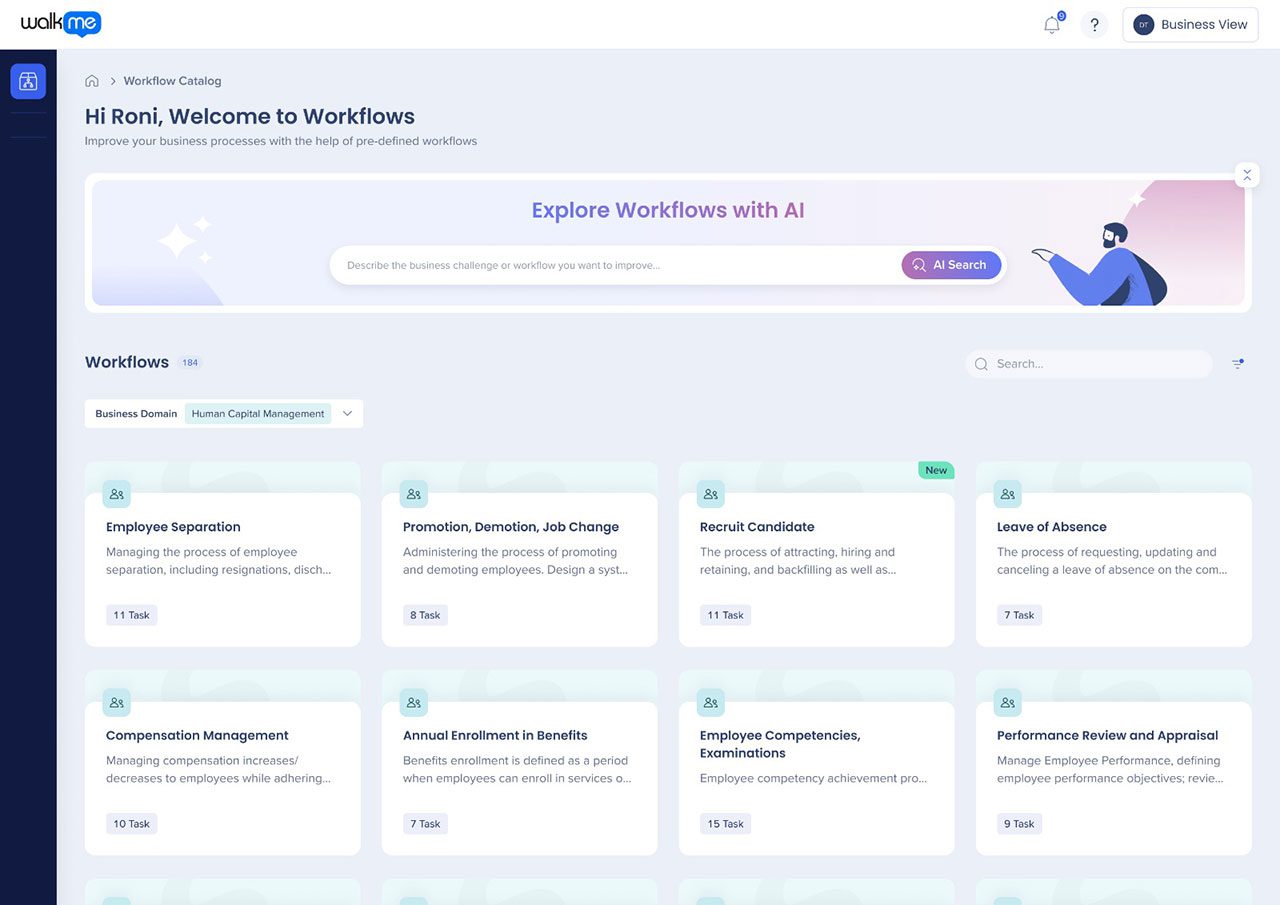Viewport: 1280px width, 905px height.
Task: Go to the home breadcrumb icon
Action: [92, 81]
